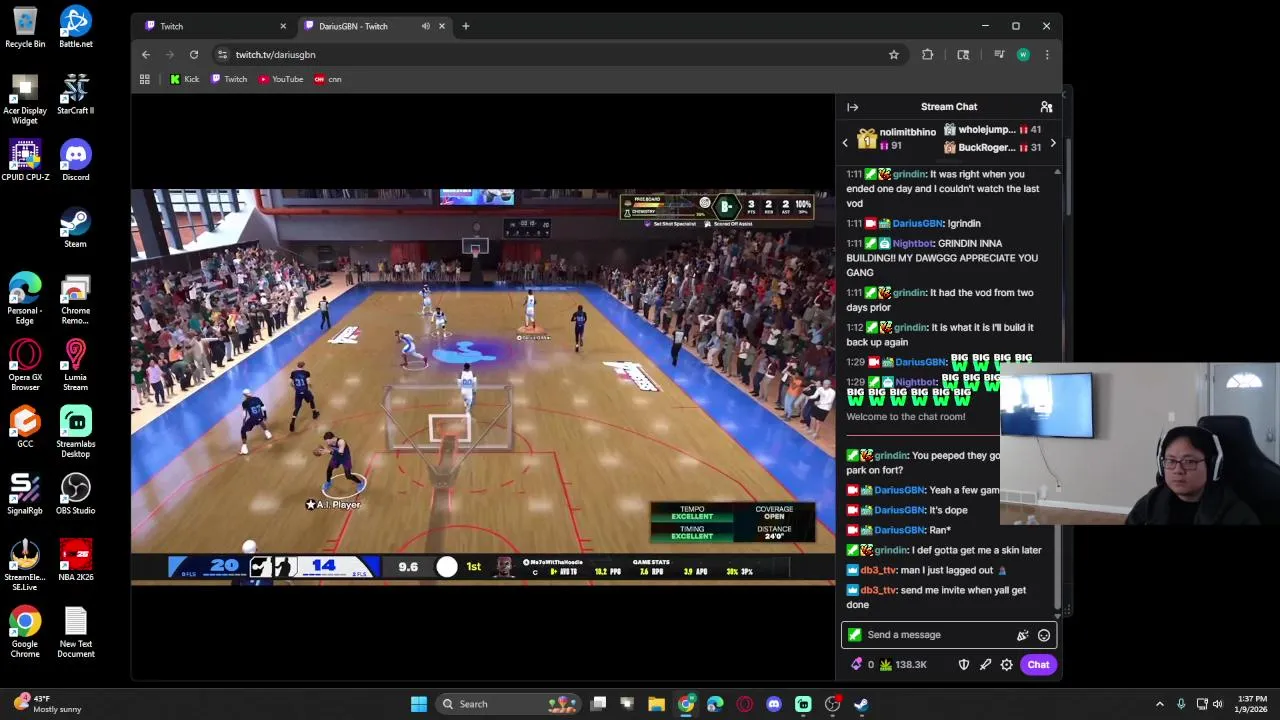Open Recycle Bin on desktop
1280x720 pixels.
[x=25, y=27]
